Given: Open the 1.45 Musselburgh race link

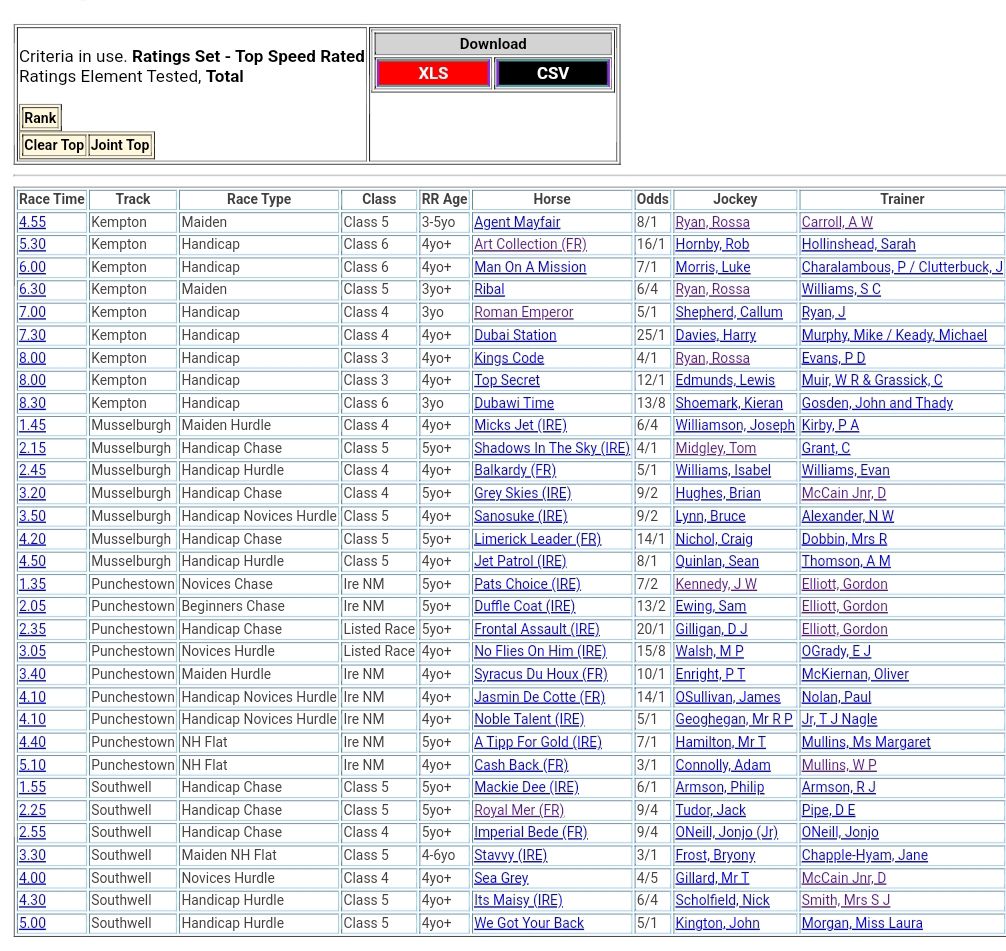Looking at the screenshot, I should pyautogui.click(x=32, y=426).
